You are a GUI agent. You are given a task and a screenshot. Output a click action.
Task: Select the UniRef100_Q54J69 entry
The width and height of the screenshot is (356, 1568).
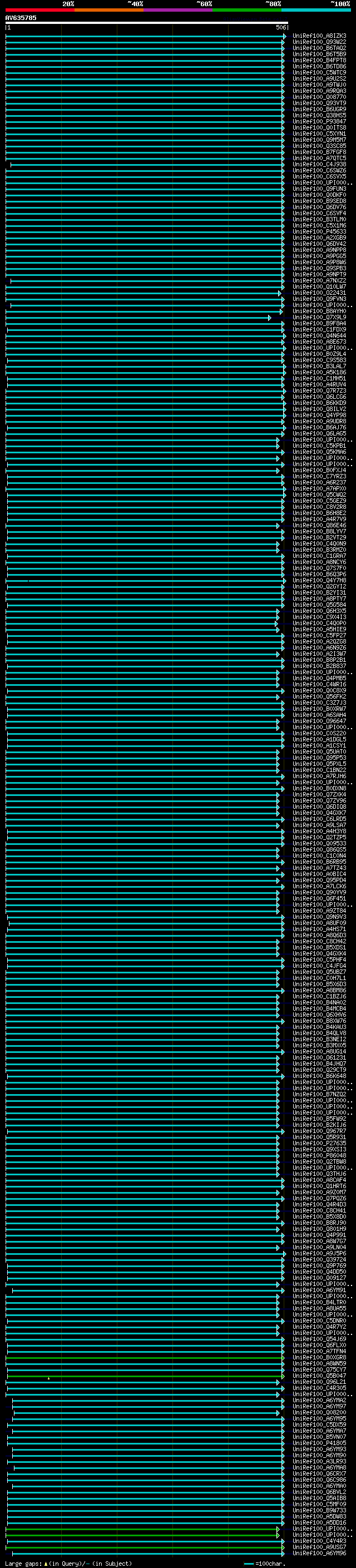pos(319,1340)
